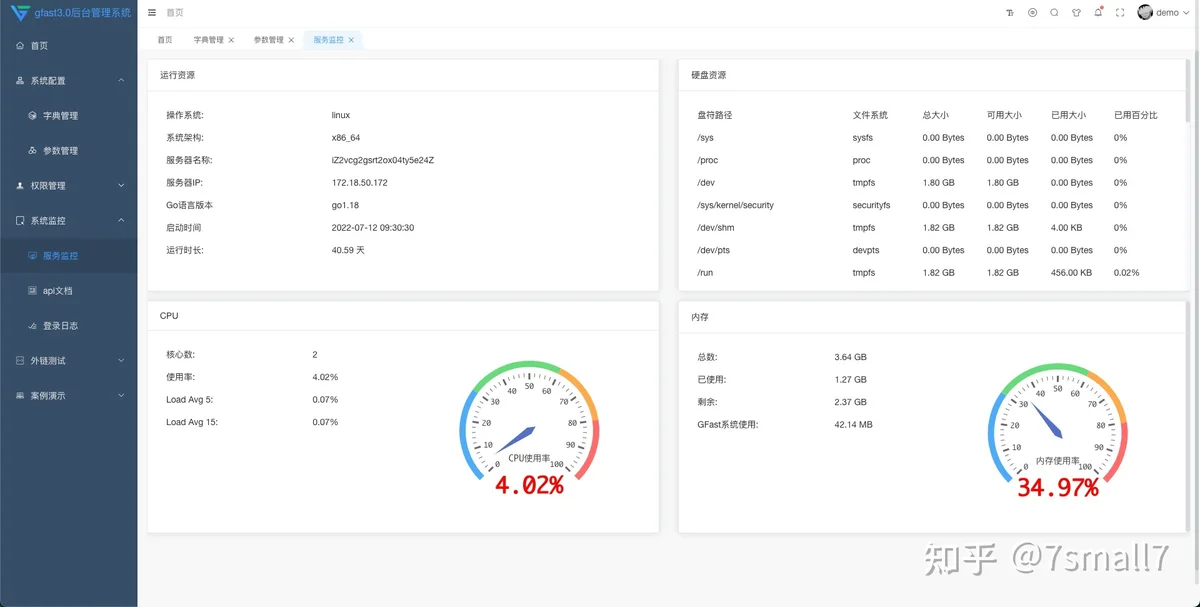Image resolution: width=1200 pixels, height=607 pixels.
Task: Click the securityfs file system cell
Action: [871, 205]
